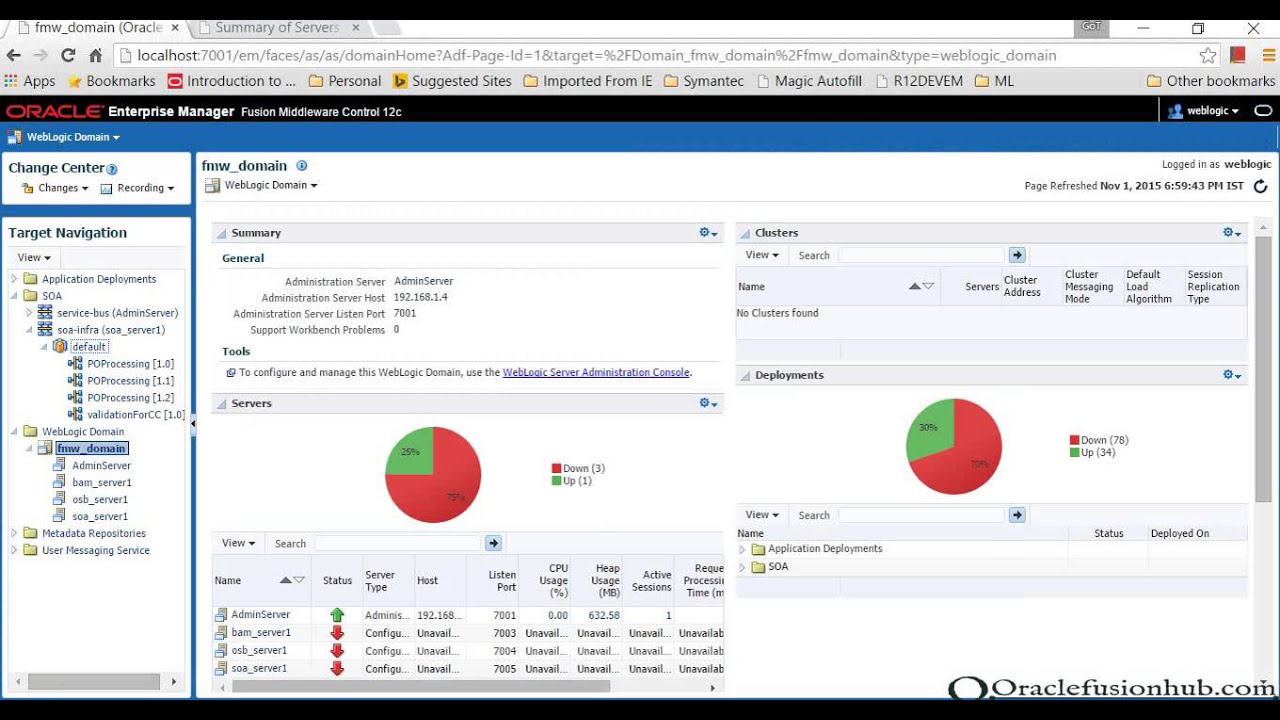Run the Servers search arrow button

493,543
